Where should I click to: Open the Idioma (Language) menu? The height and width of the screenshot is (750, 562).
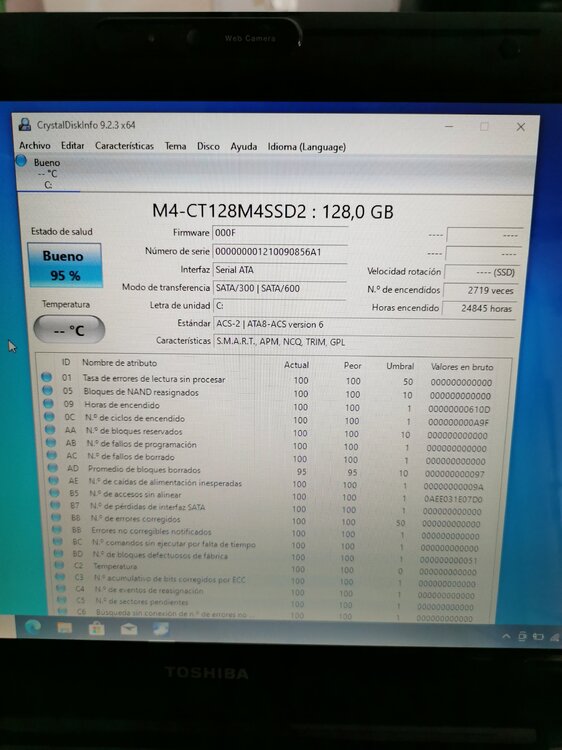pyautogui.click(x=307, y=147)
